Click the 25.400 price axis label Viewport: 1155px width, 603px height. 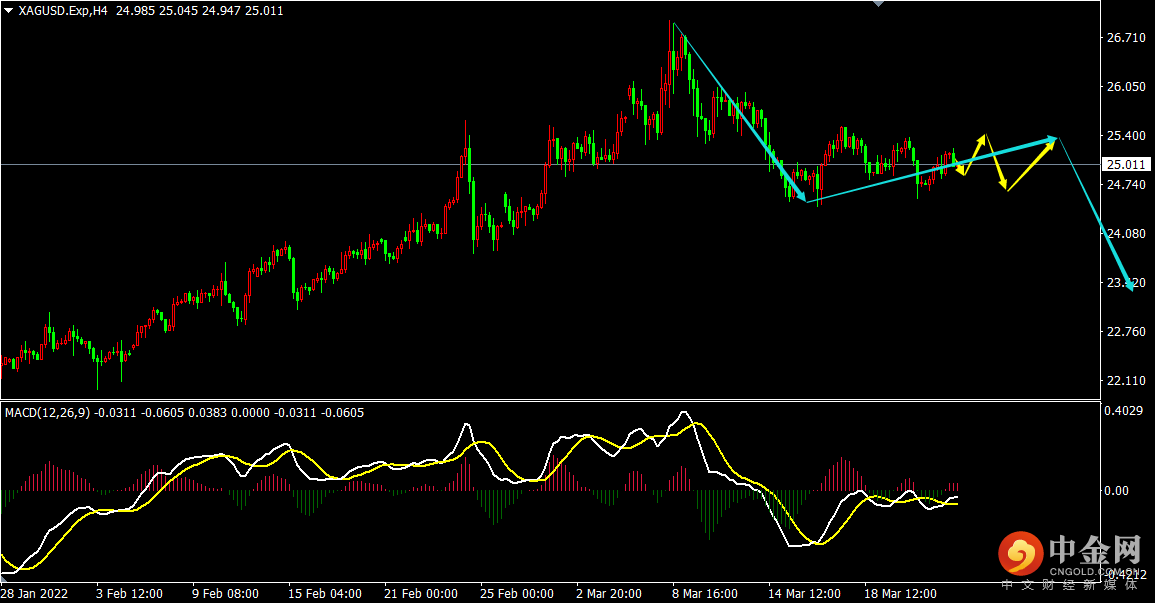tap(1126, 135)
